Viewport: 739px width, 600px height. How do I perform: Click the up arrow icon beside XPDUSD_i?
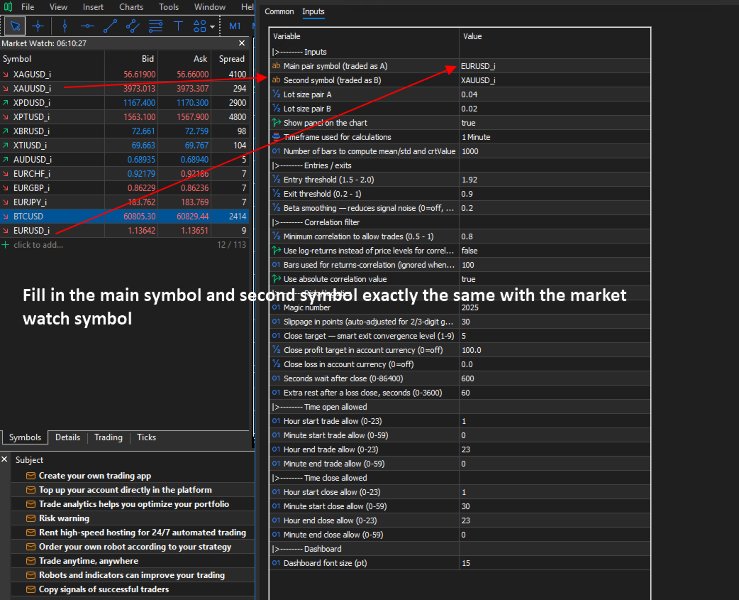pyautogui.click(x=5, y=103)
